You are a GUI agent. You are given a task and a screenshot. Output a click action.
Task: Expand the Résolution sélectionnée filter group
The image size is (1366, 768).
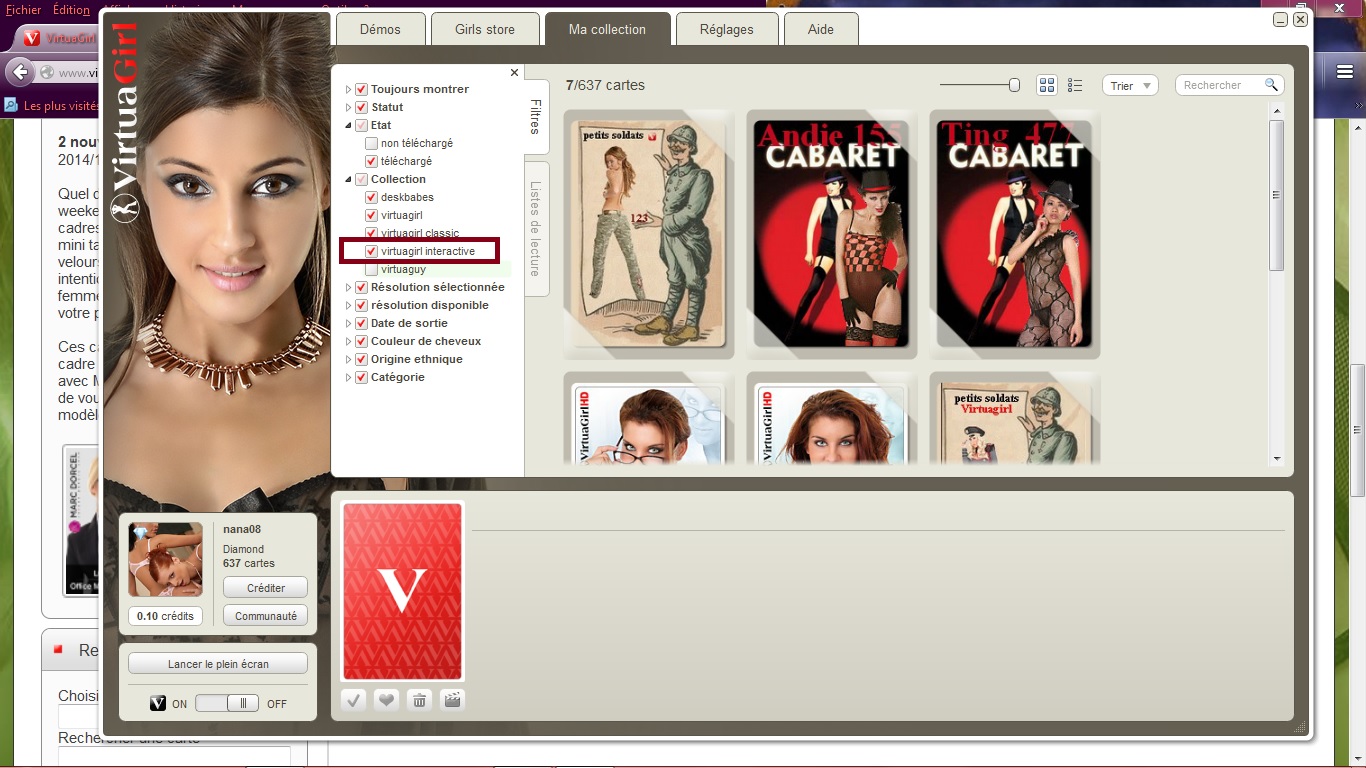349,287
